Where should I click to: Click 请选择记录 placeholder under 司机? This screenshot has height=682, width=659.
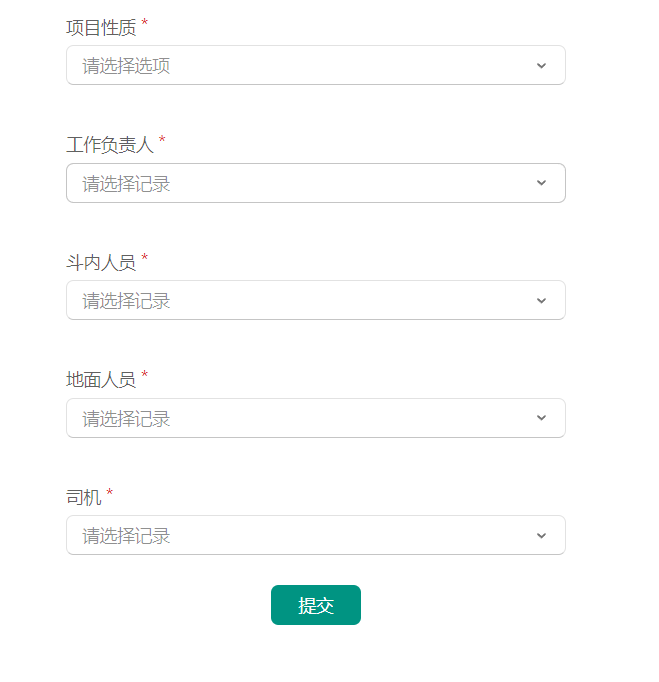pyautogui.click(x=126, y=536)
